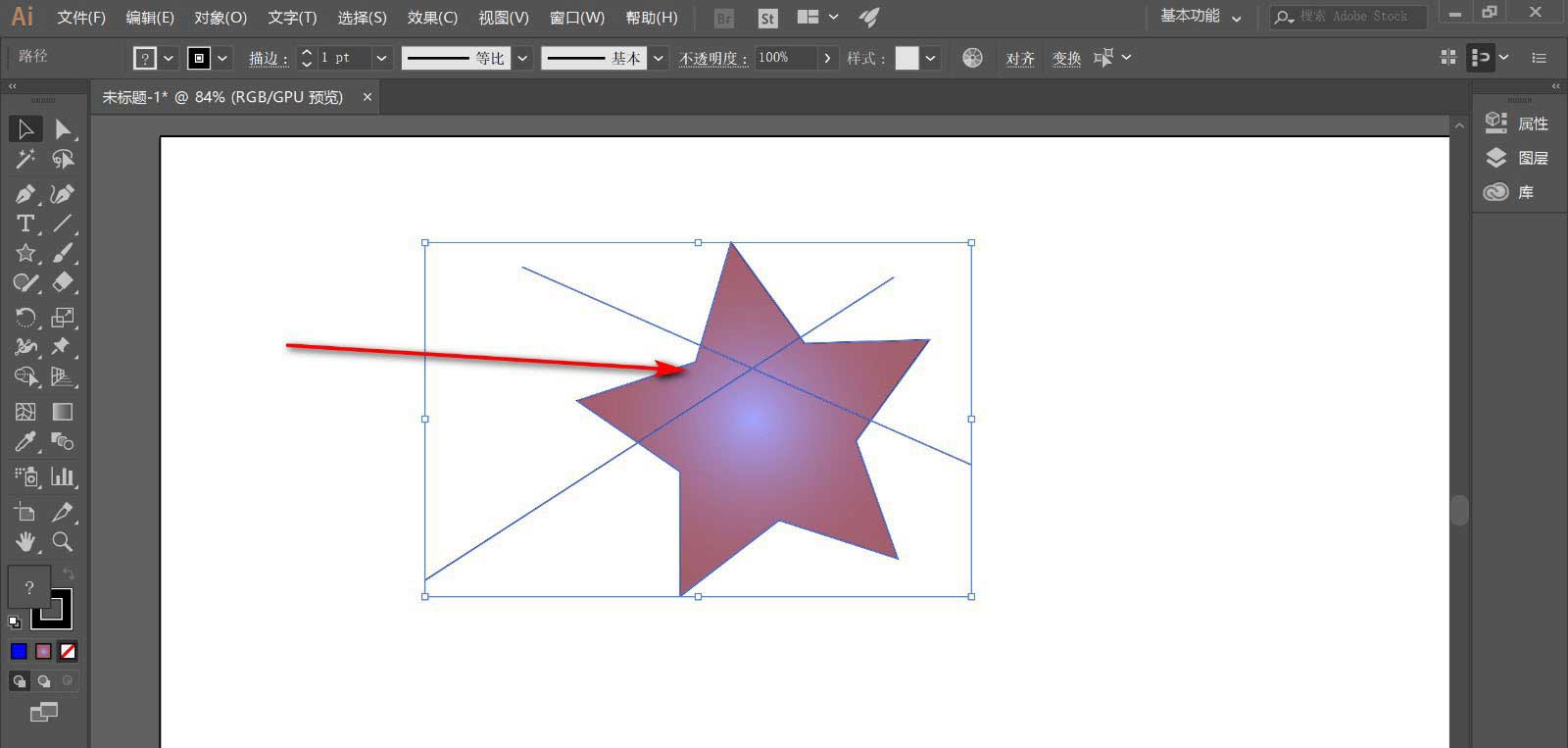Select the Magic Wand tool
Viewport: 1568px width, 748px height.
coord(25,159)
